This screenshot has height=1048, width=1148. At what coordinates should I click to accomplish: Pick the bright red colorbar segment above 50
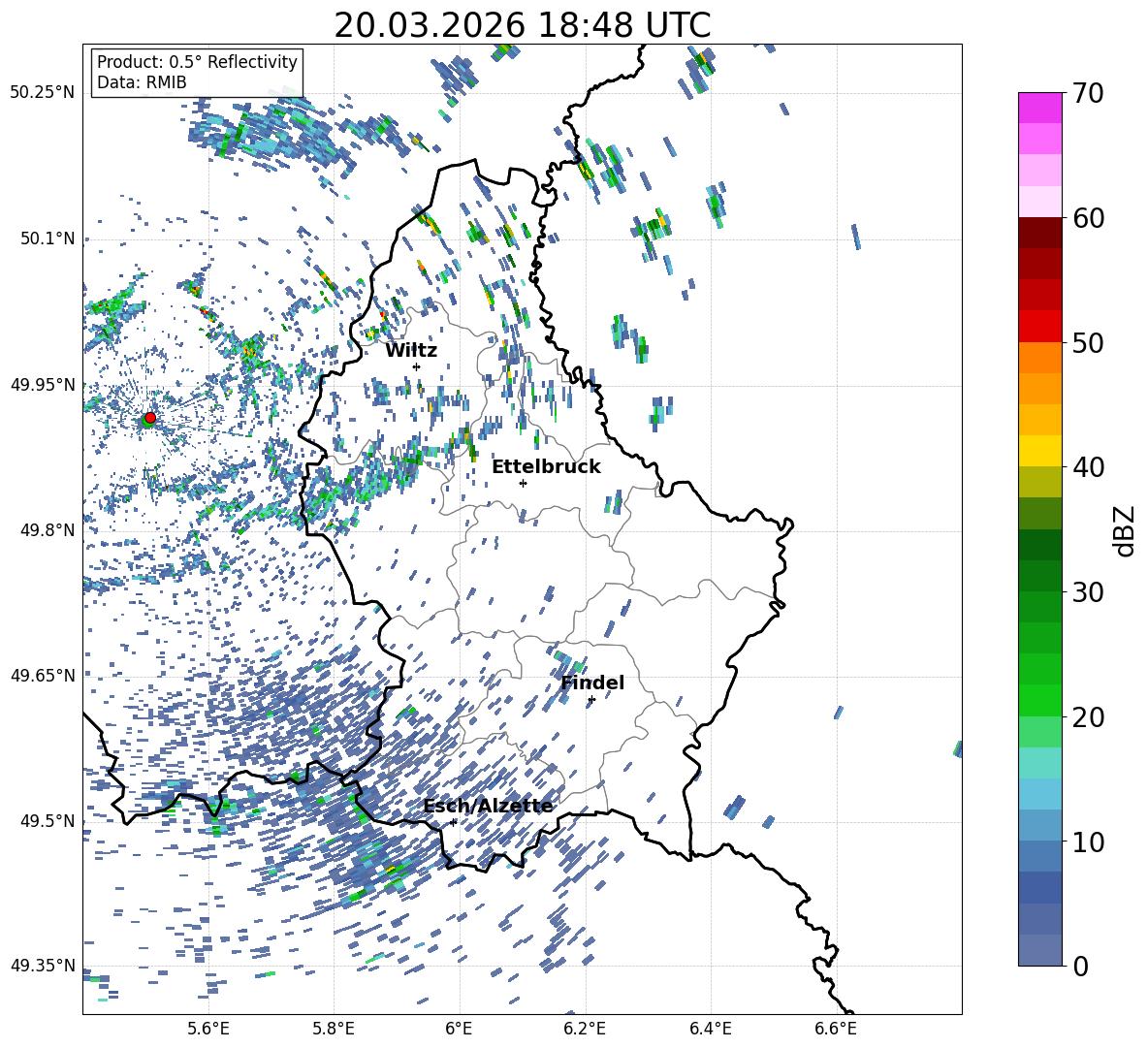(1040, 326)
